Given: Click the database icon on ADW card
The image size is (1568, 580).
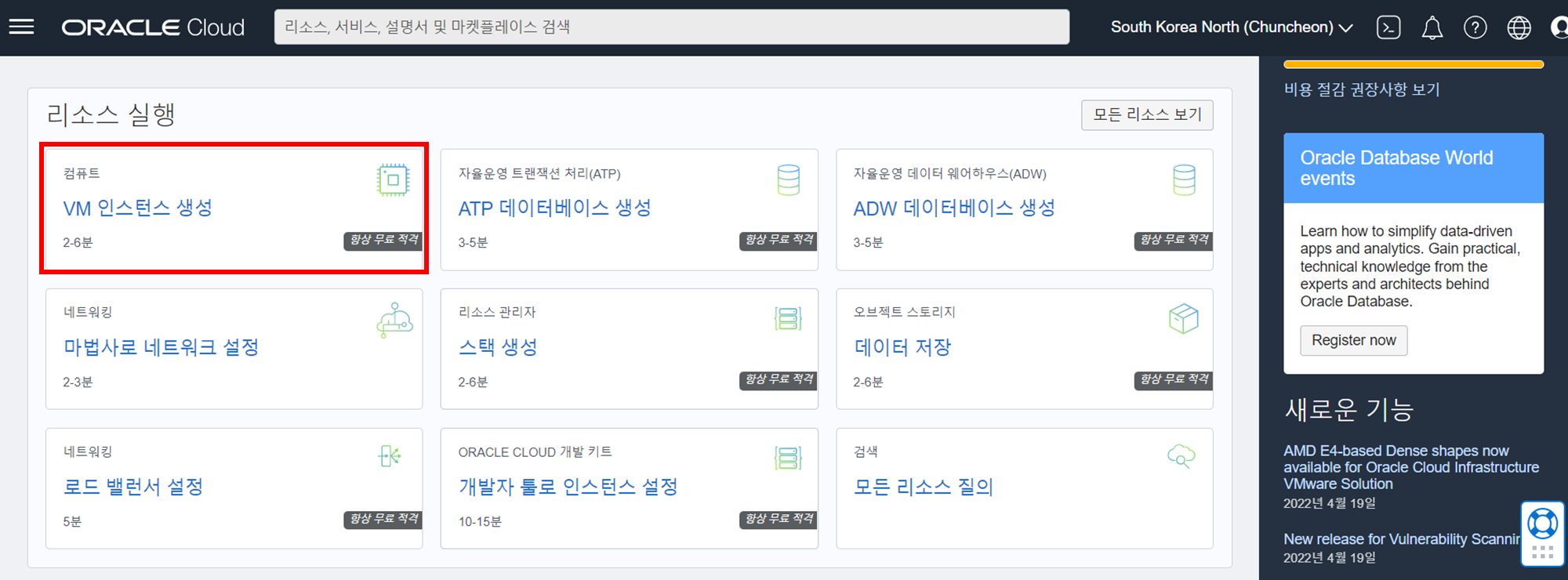Looking at the screenshot, I should point(1184,179).
